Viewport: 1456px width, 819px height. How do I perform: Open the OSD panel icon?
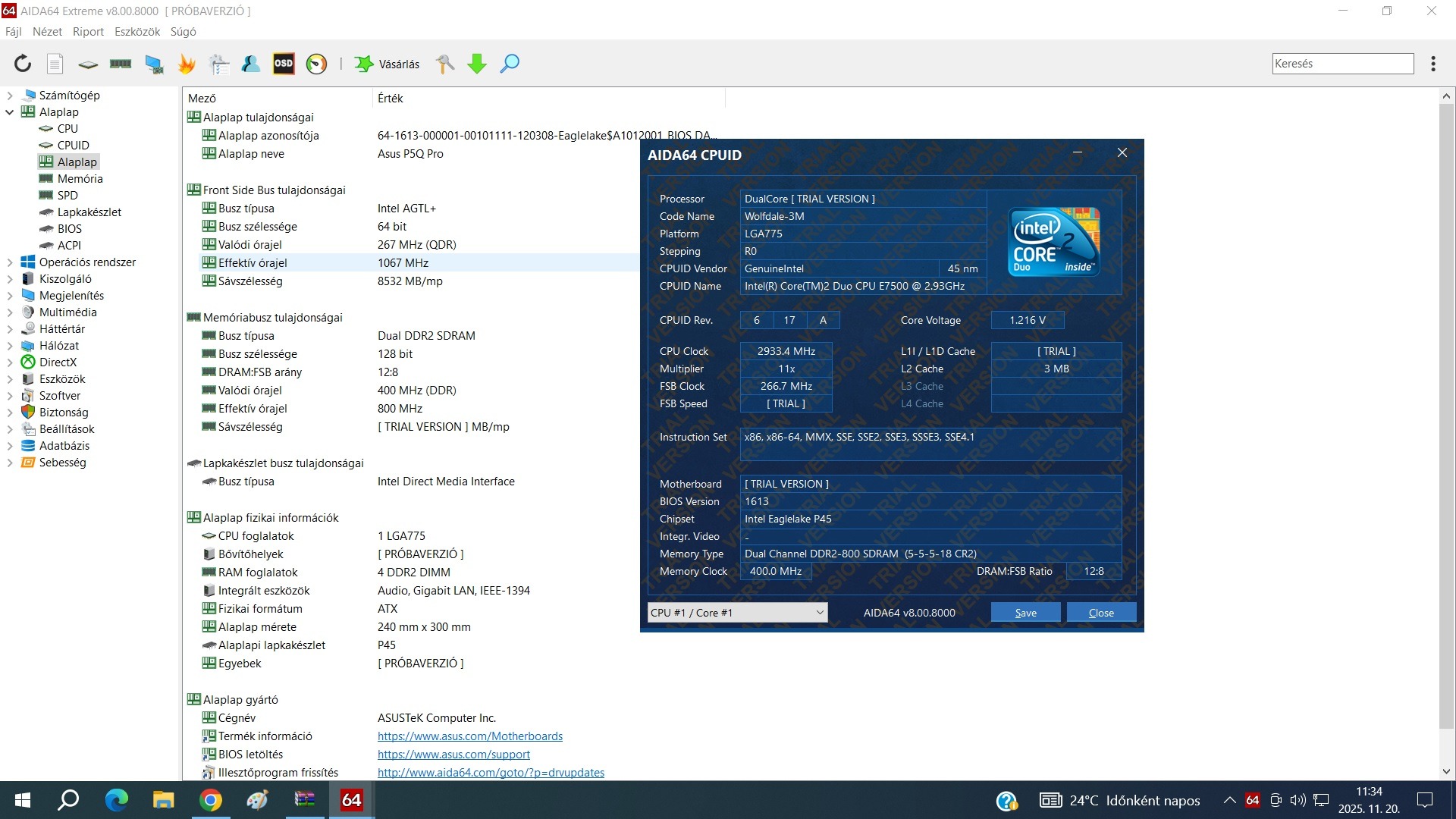pyautogui.click(x=284, y=64)
